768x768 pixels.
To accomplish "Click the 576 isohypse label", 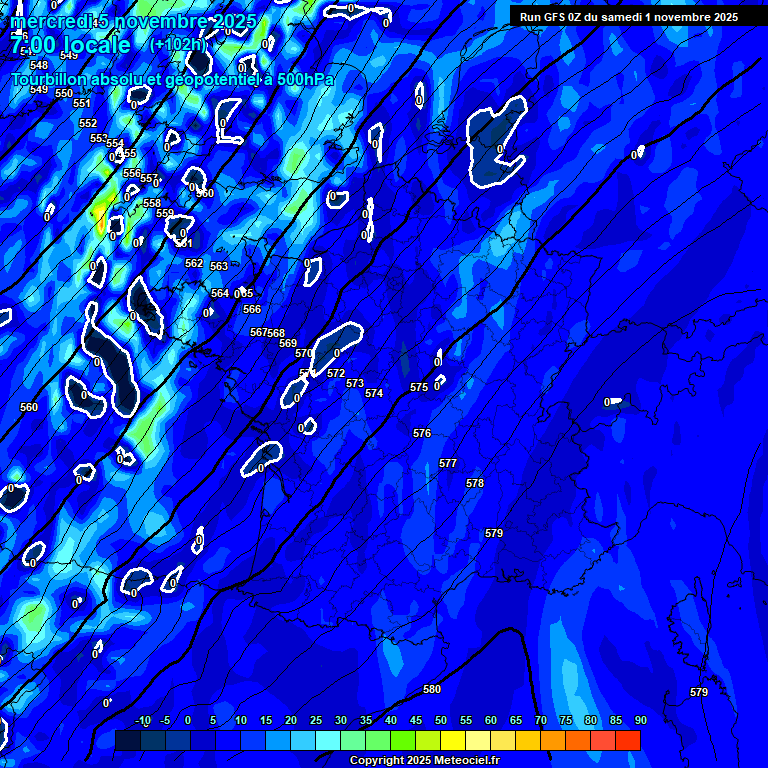I will [422, 433].
